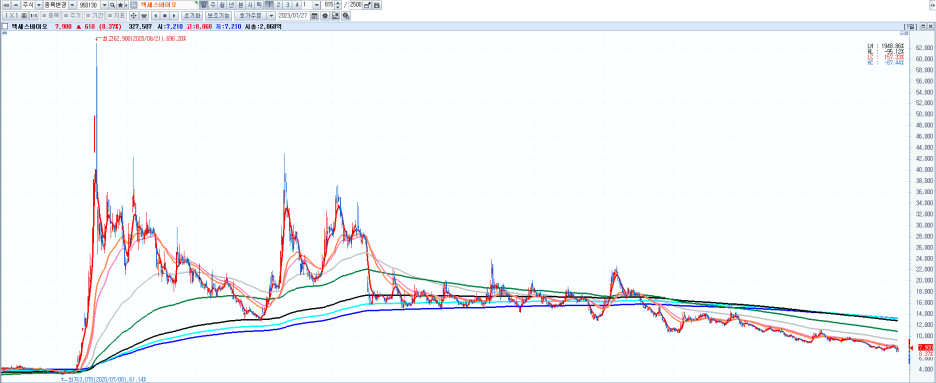Click the date field 2023/01/27
This screenshot has height=383, width=936.
click(294, 16)
